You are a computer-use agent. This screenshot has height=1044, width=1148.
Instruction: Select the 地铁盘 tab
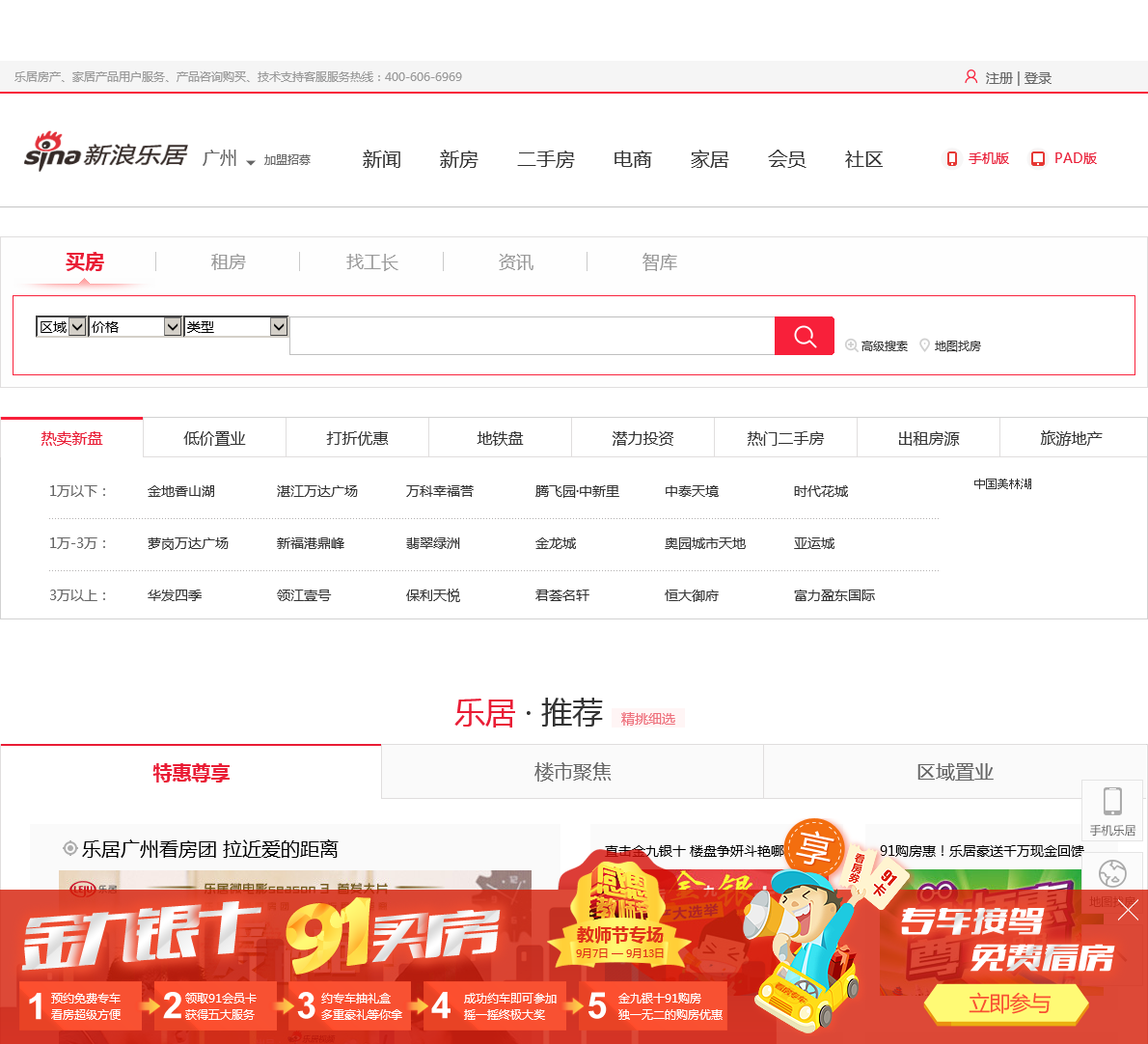coord(500,438)
